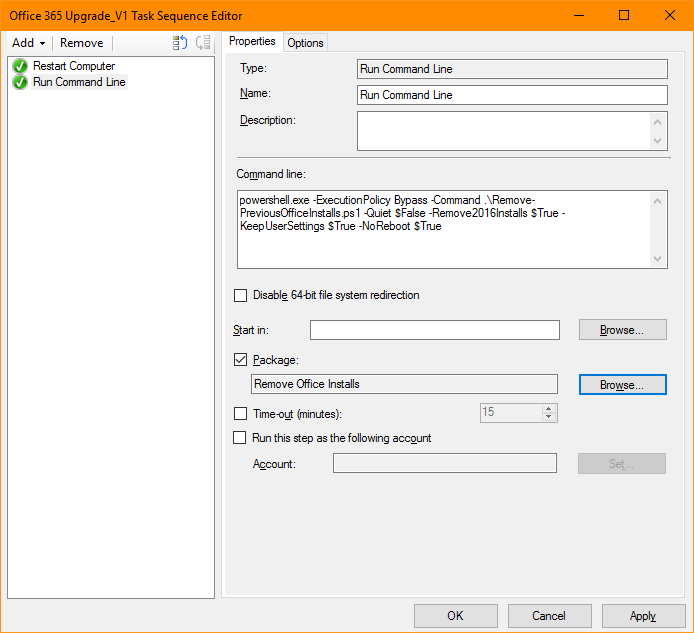Click the Description scroll up arrow
694x633 pixels.
[657, 122]
